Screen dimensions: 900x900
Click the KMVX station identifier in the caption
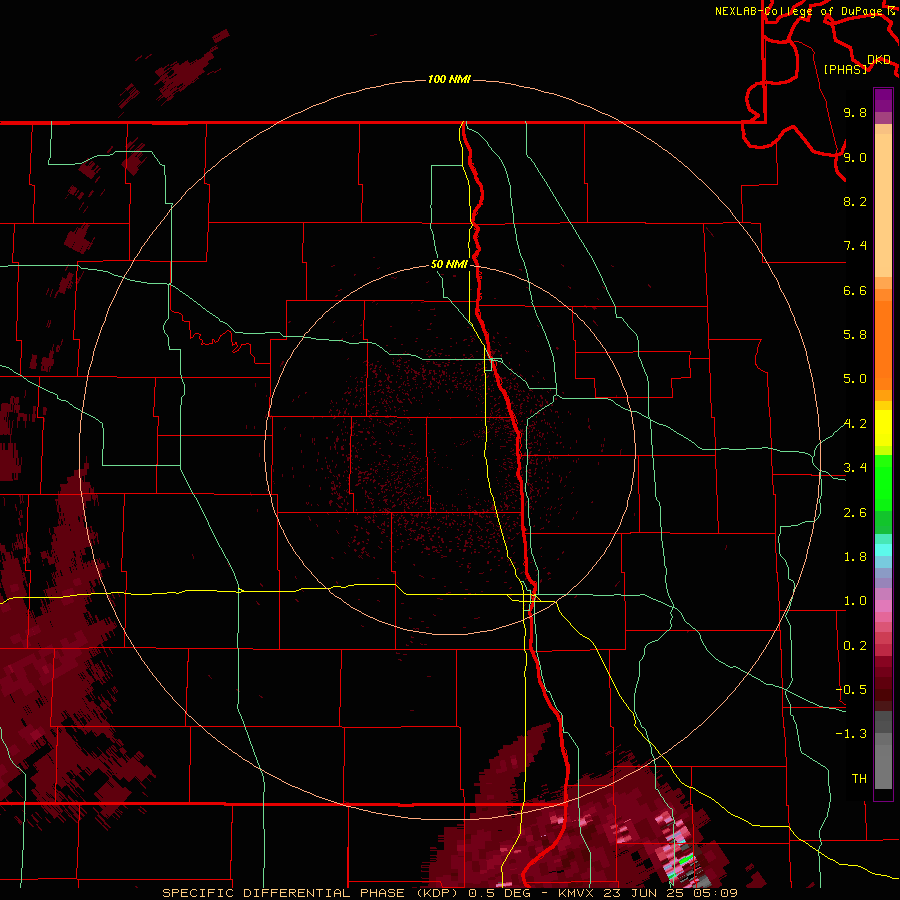click(576, 893)
